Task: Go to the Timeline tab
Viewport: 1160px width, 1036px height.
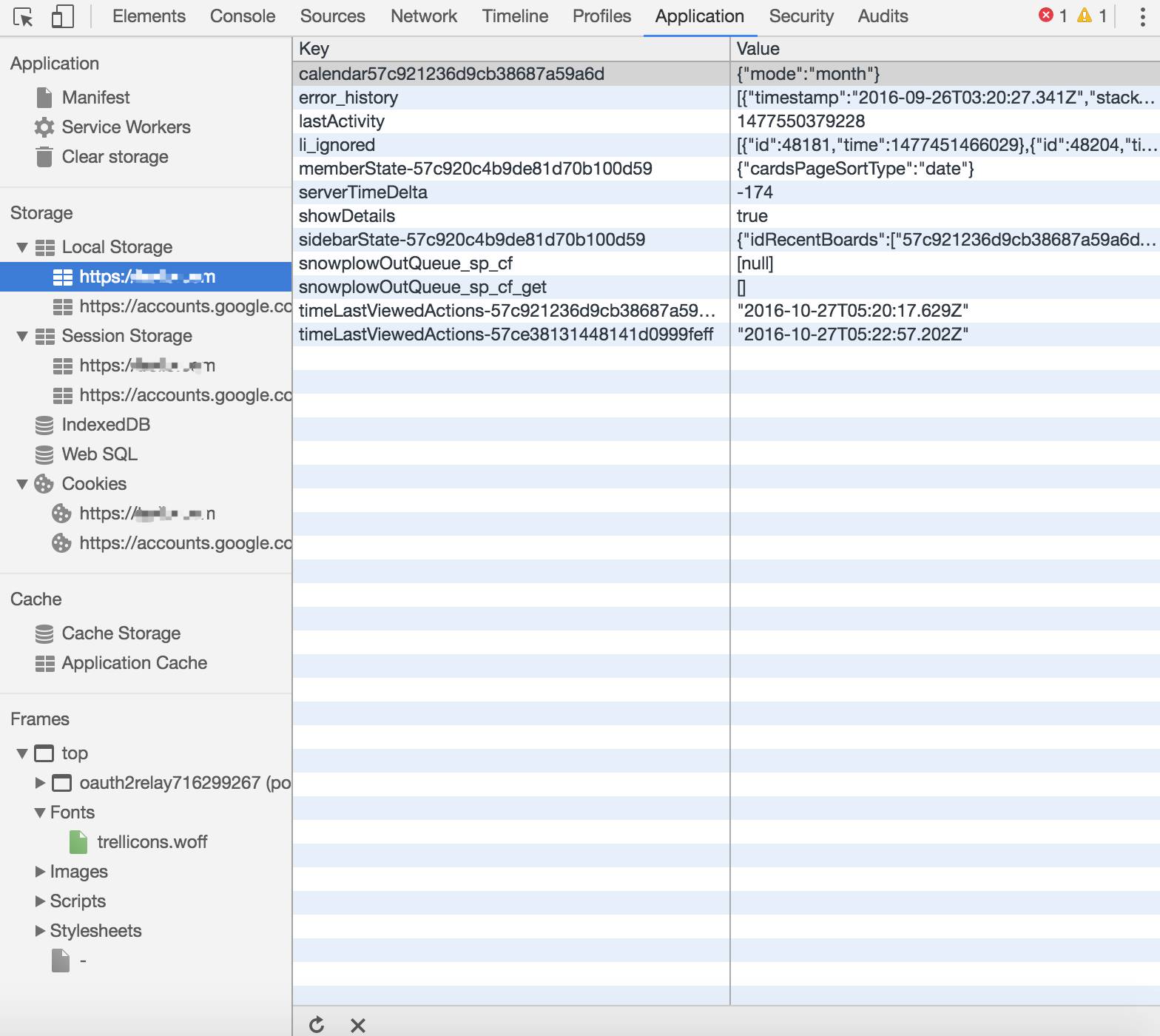Action: [x=516, y=16]
